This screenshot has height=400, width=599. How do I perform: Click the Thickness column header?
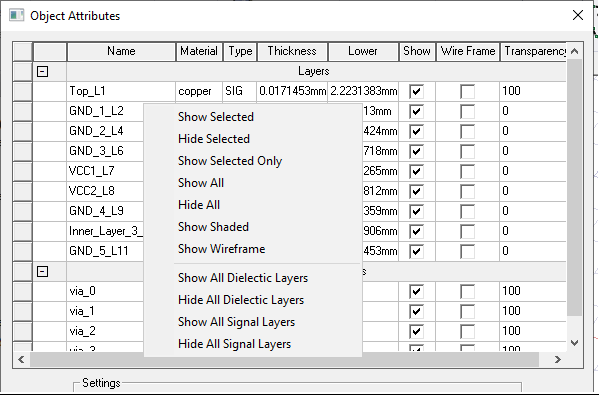292,51
